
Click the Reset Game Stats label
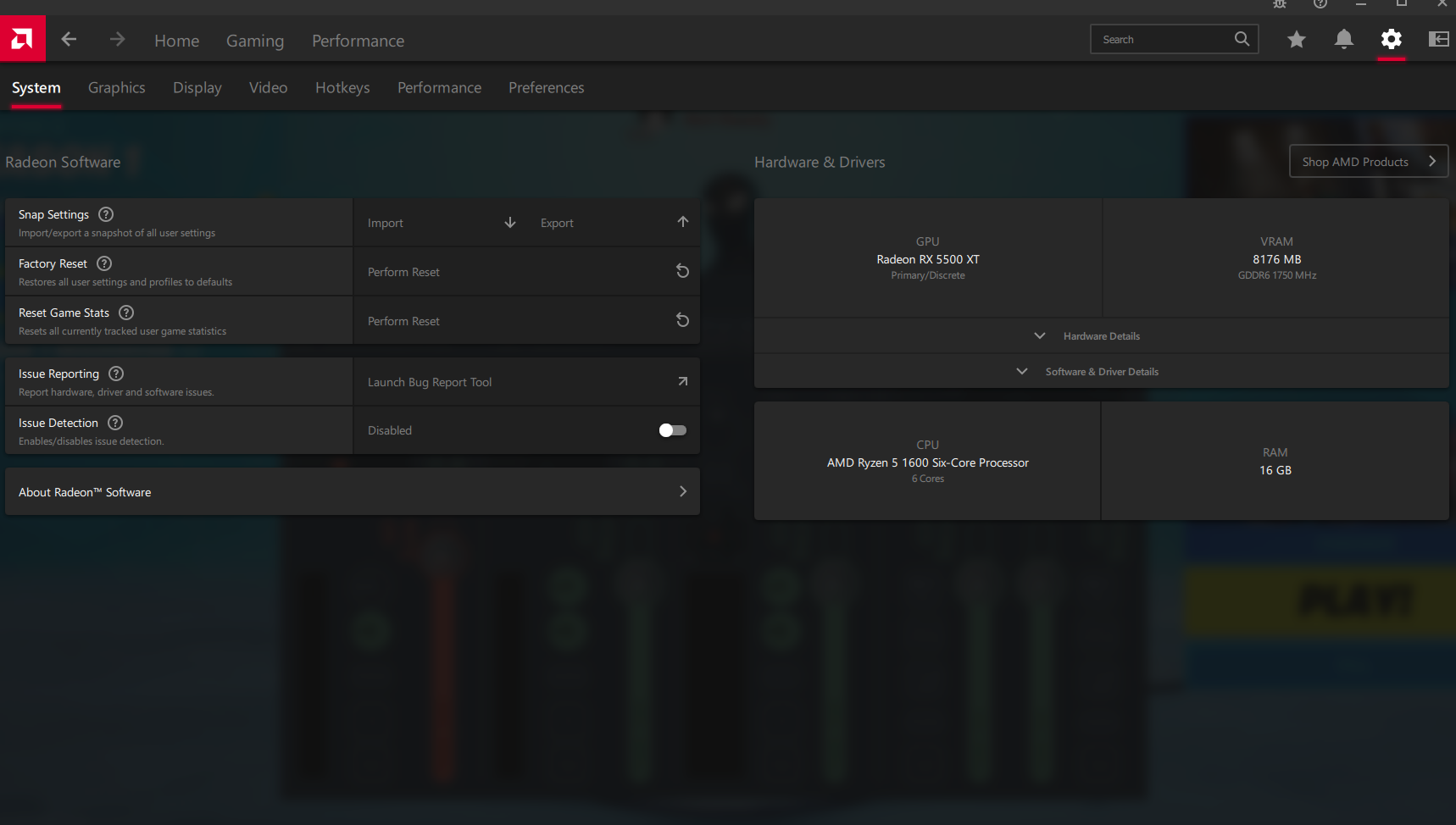click(64, 313)
